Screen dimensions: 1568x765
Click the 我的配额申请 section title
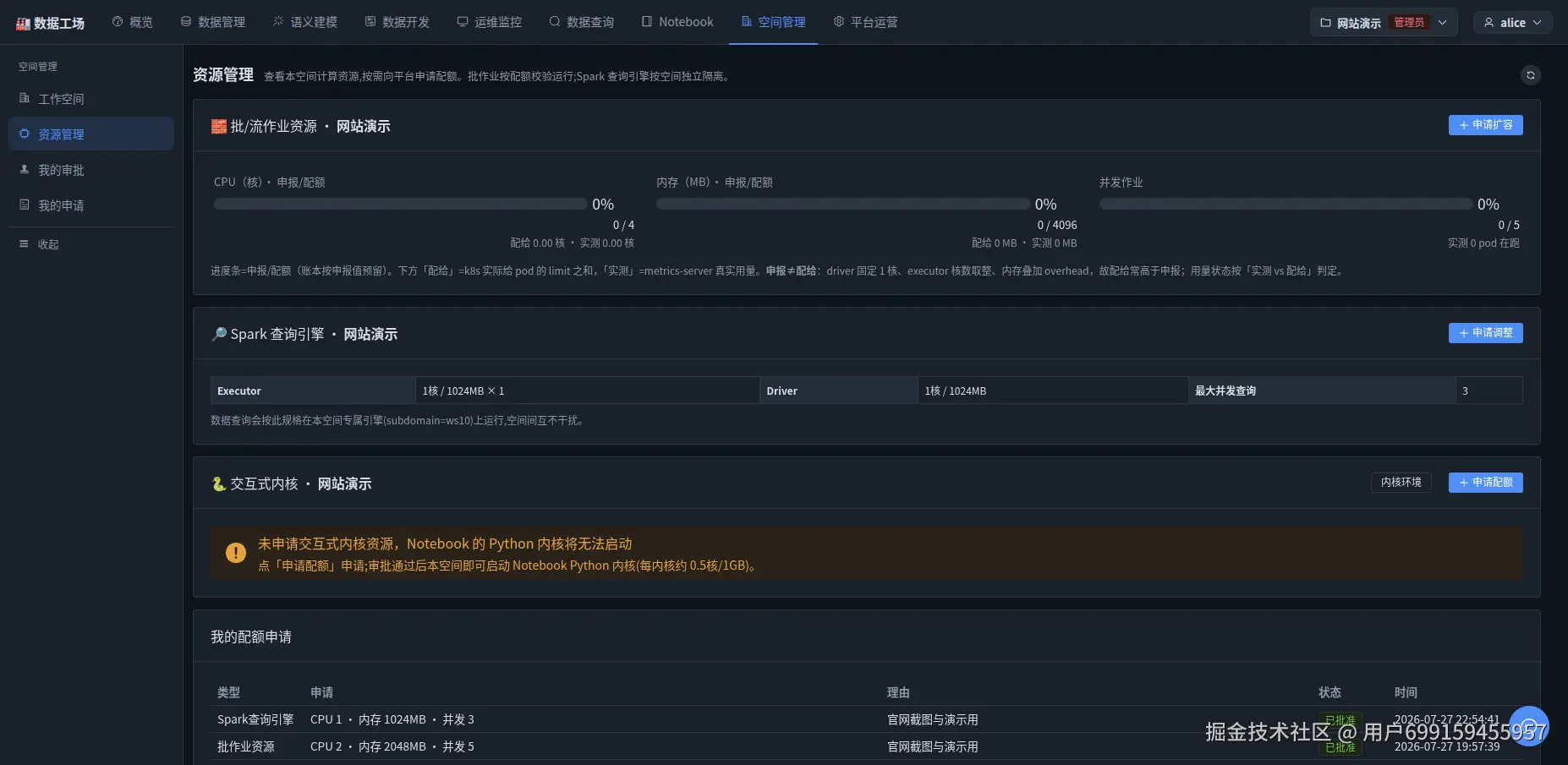pyautogui.click(x=251, y=637)
